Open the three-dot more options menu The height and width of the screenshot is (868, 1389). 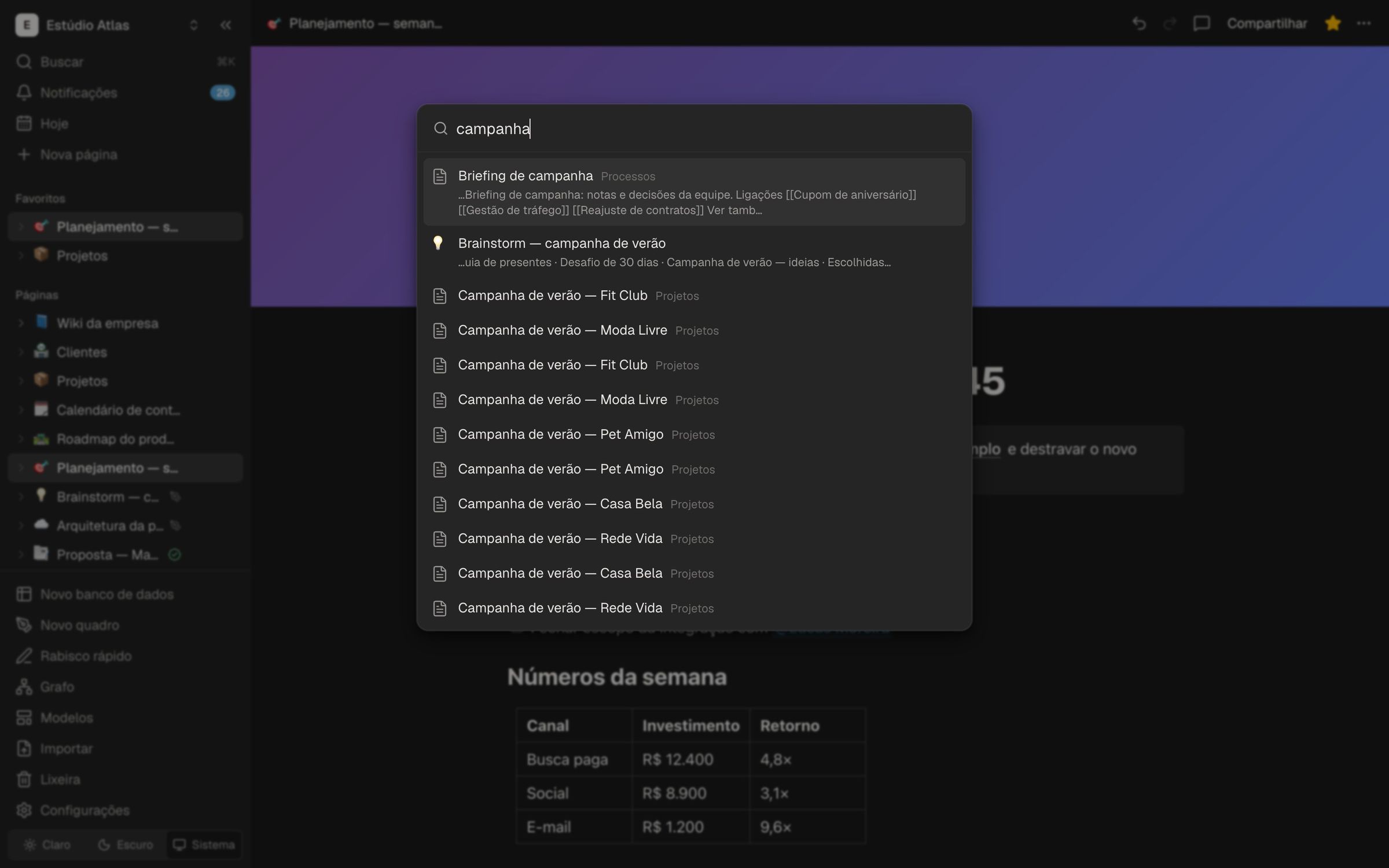tap(1364, 24)
